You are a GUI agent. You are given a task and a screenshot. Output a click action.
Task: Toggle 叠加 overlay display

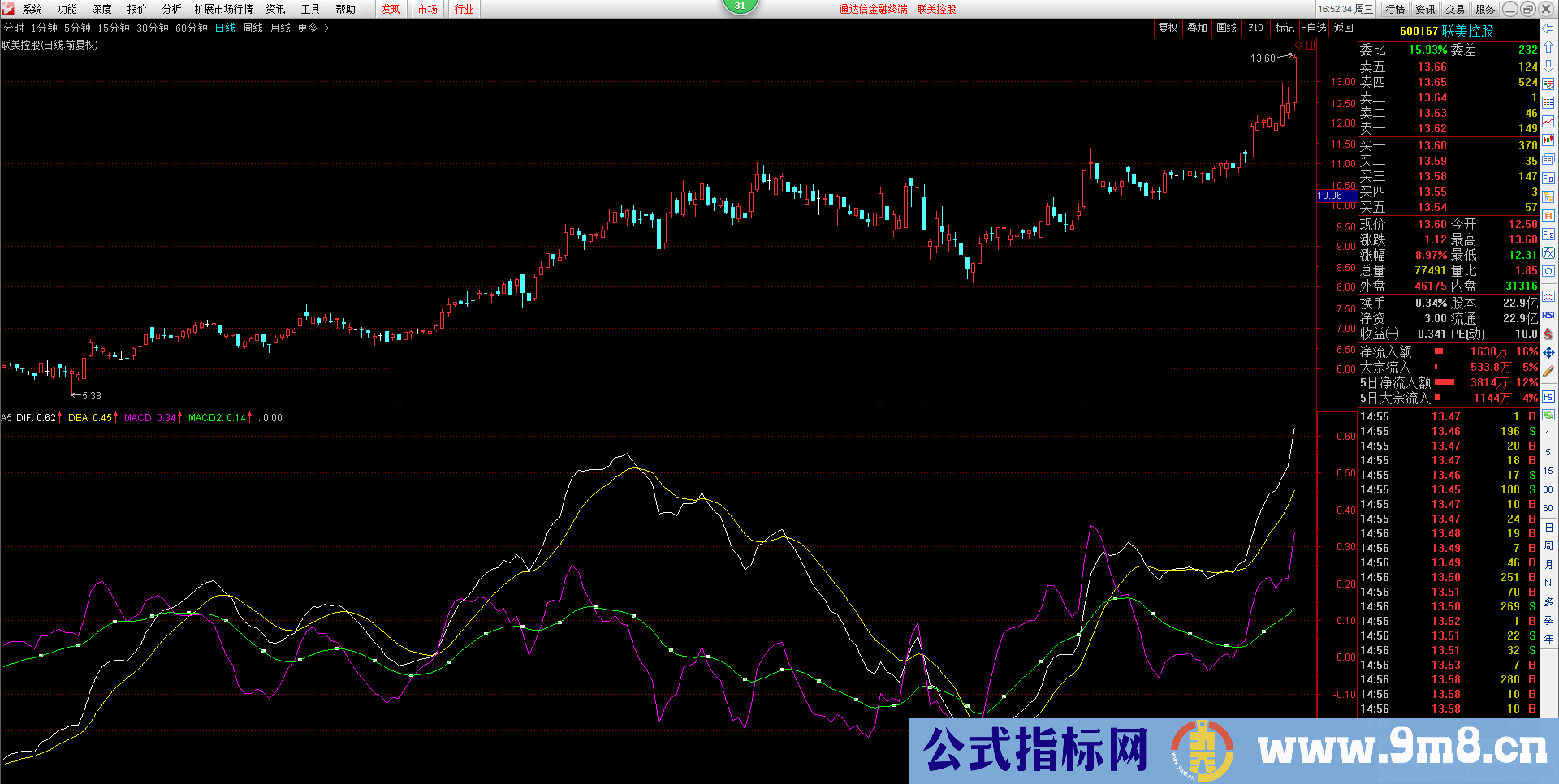click(x=1197, y=27)
